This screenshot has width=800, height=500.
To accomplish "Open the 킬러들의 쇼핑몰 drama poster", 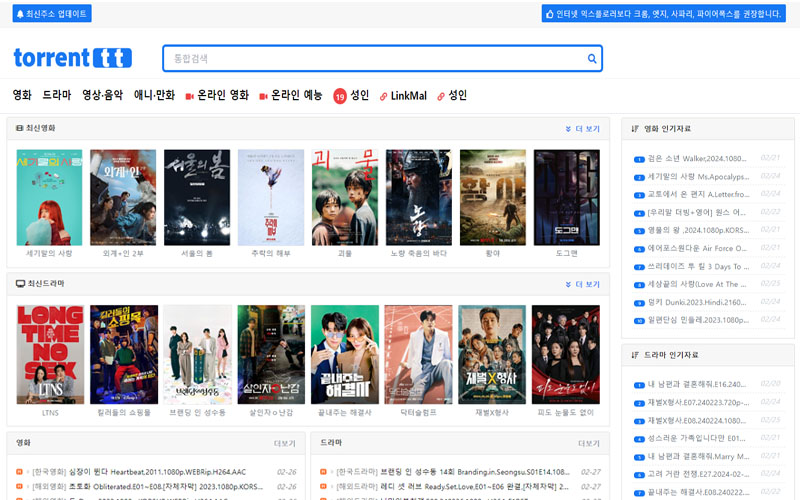I will tap(124, 355).
